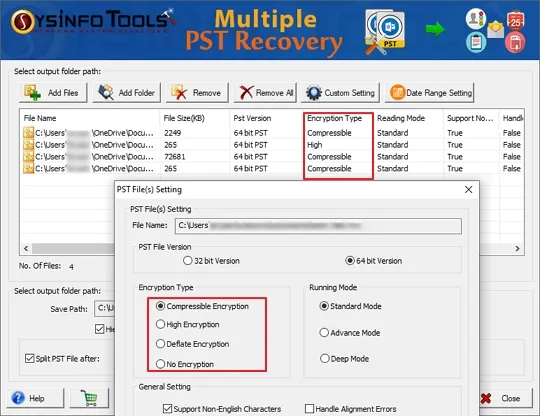Toggle Split PST File after checkbox
The height and width of the screenshot is (416, 540).
point(30,358)
